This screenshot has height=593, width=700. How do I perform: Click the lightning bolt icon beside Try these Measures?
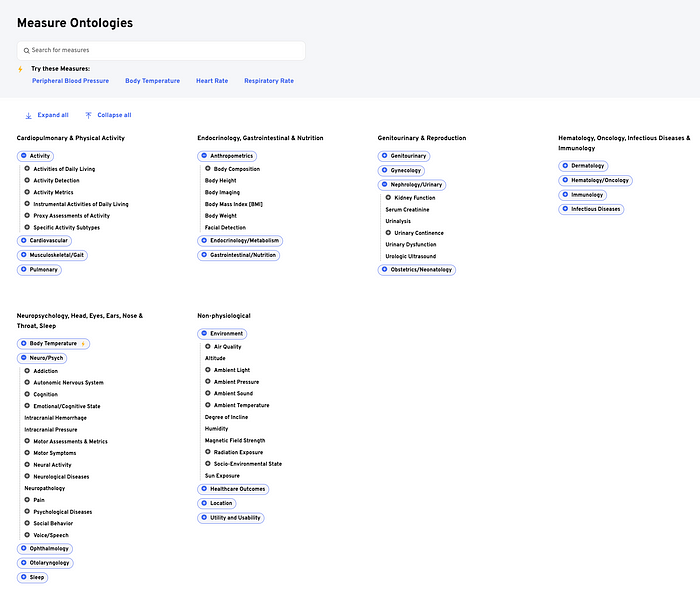click(20, 69)
